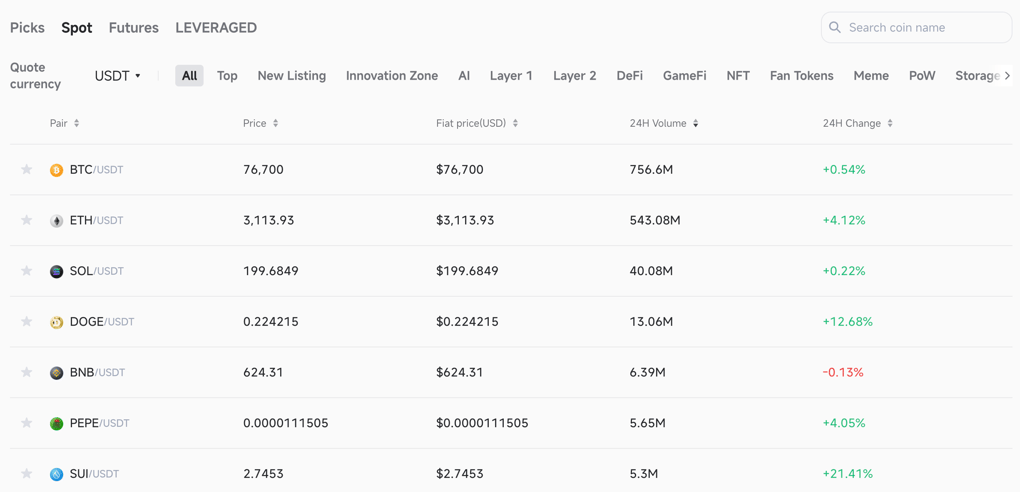The width and height of the screenshot is (1020, 492).
Task: Favorite the SUI/USDT pair star
Action: pos(27,474)
